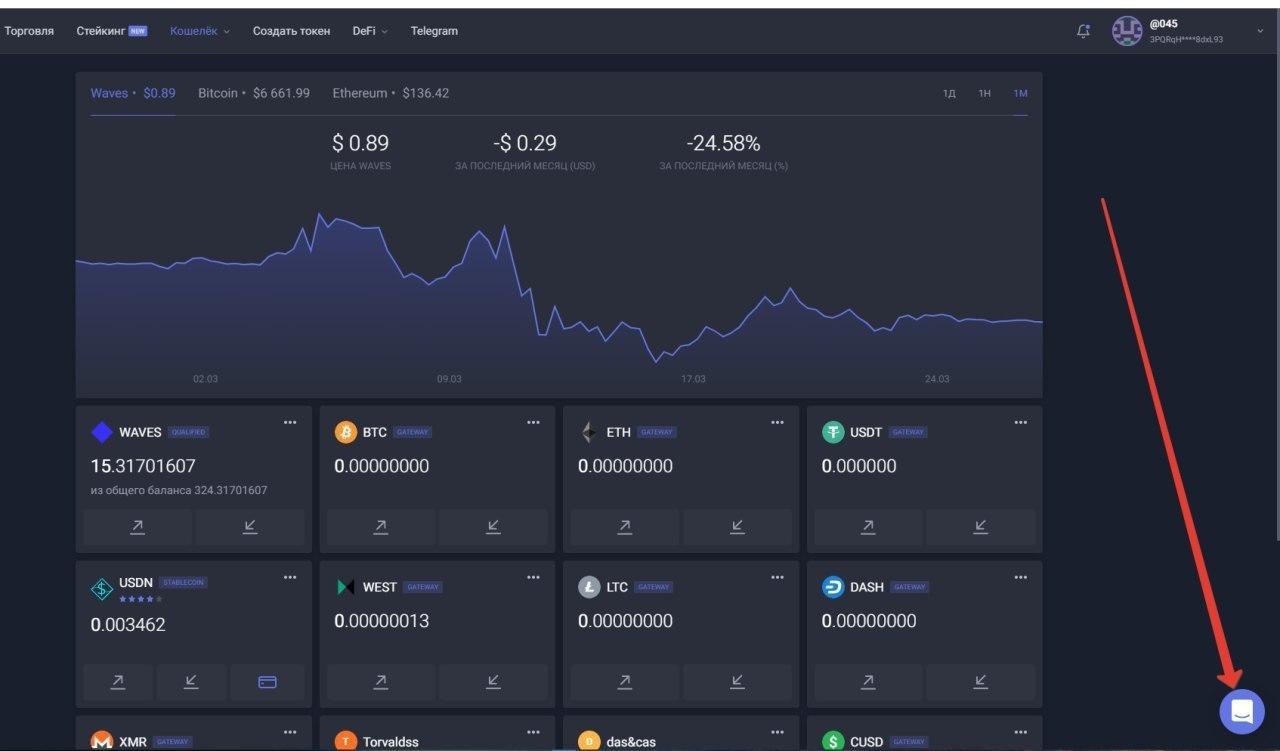
Task: Click card payment icon on USDN card
Action: [x=267, y=682]
